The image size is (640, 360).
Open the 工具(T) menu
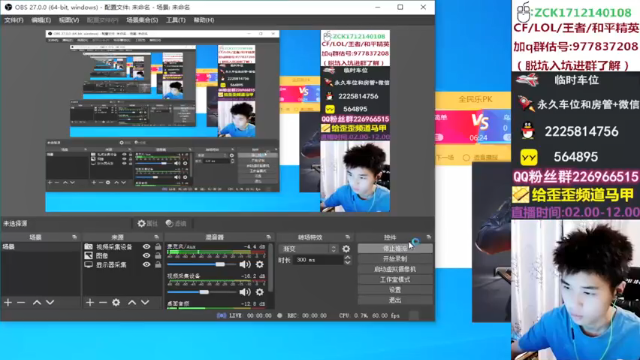176,20
